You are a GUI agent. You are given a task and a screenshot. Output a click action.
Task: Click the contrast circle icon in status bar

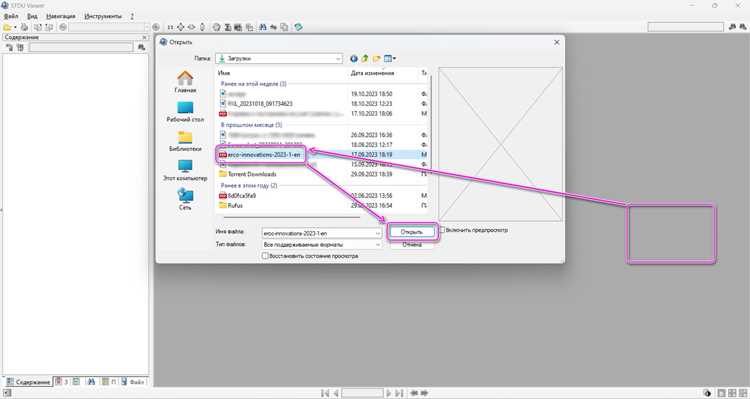(708, 393)
